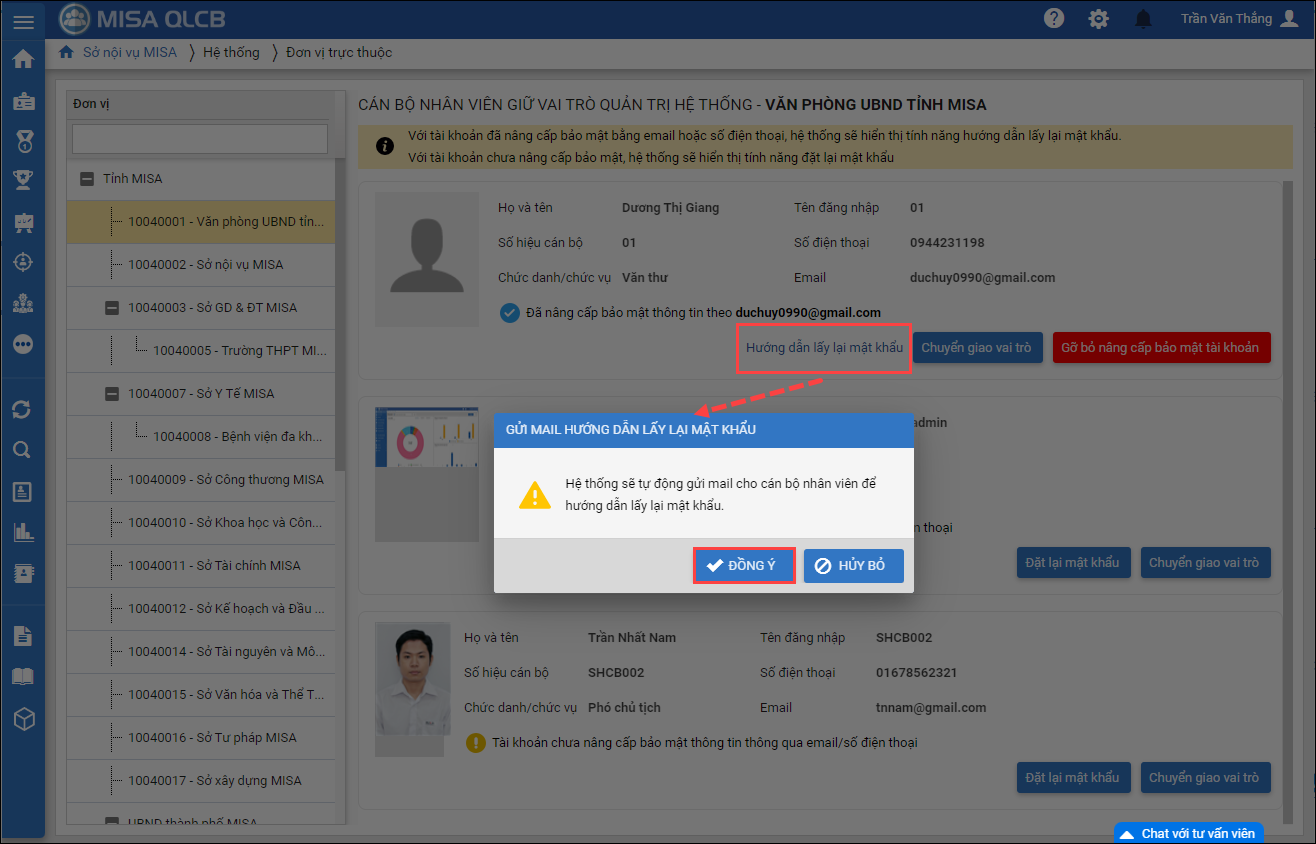Open the Trần Văn Thắng user menu
1316x844 pixels.
pos(1238,19)
